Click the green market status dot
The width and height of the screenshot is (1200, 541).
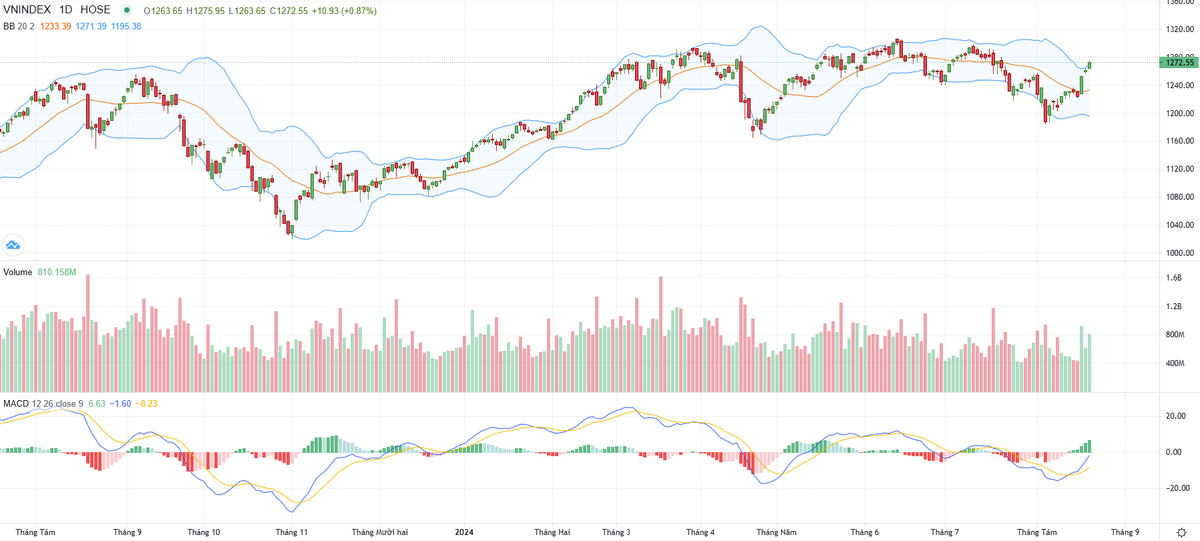click(126, 10)
